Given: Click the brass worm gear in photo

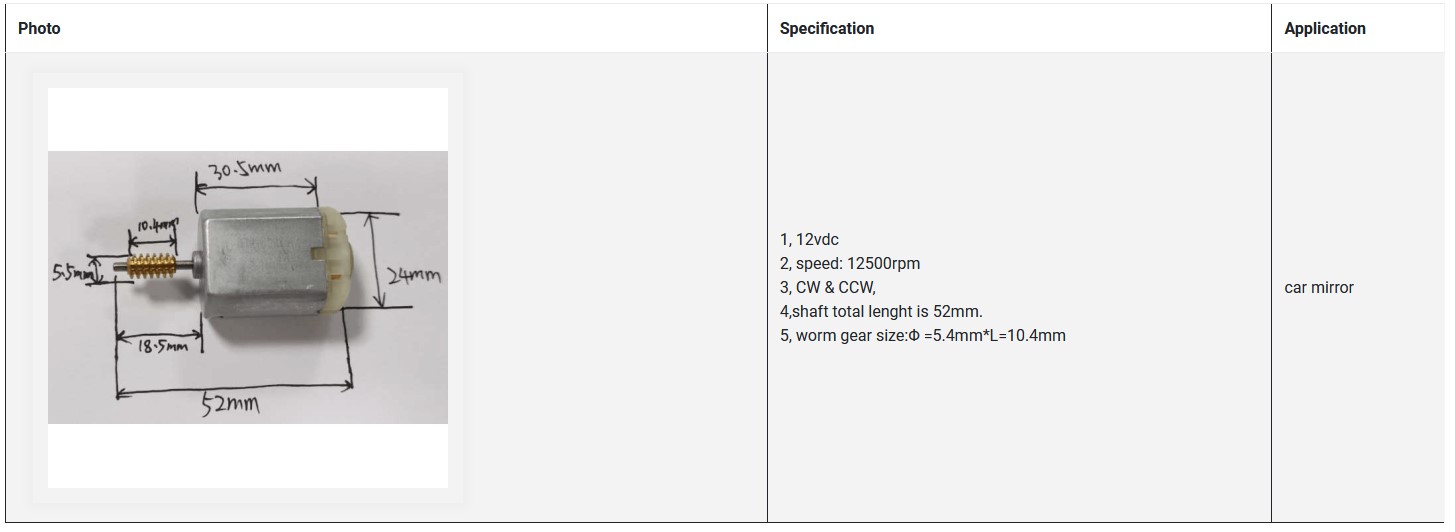Looking at the screenshot, I should click(x=152, y=266).
